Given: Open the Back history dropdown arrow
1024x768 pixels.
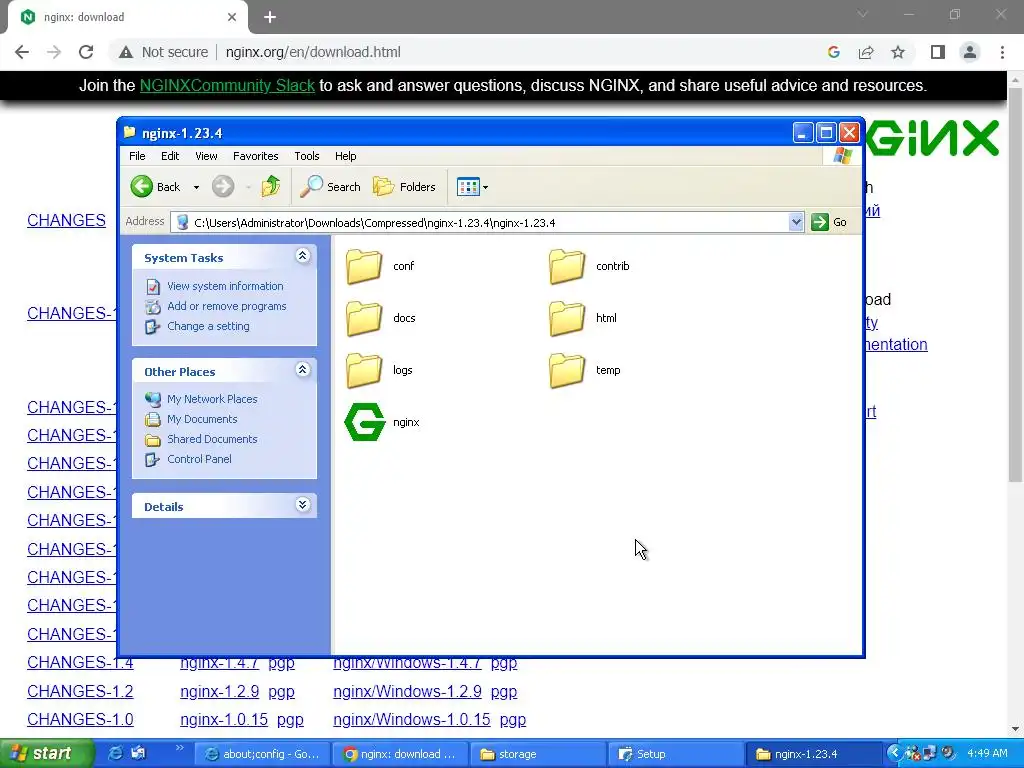Looking at the screenshot, I should pyautogui.click(x=196, y=187).
